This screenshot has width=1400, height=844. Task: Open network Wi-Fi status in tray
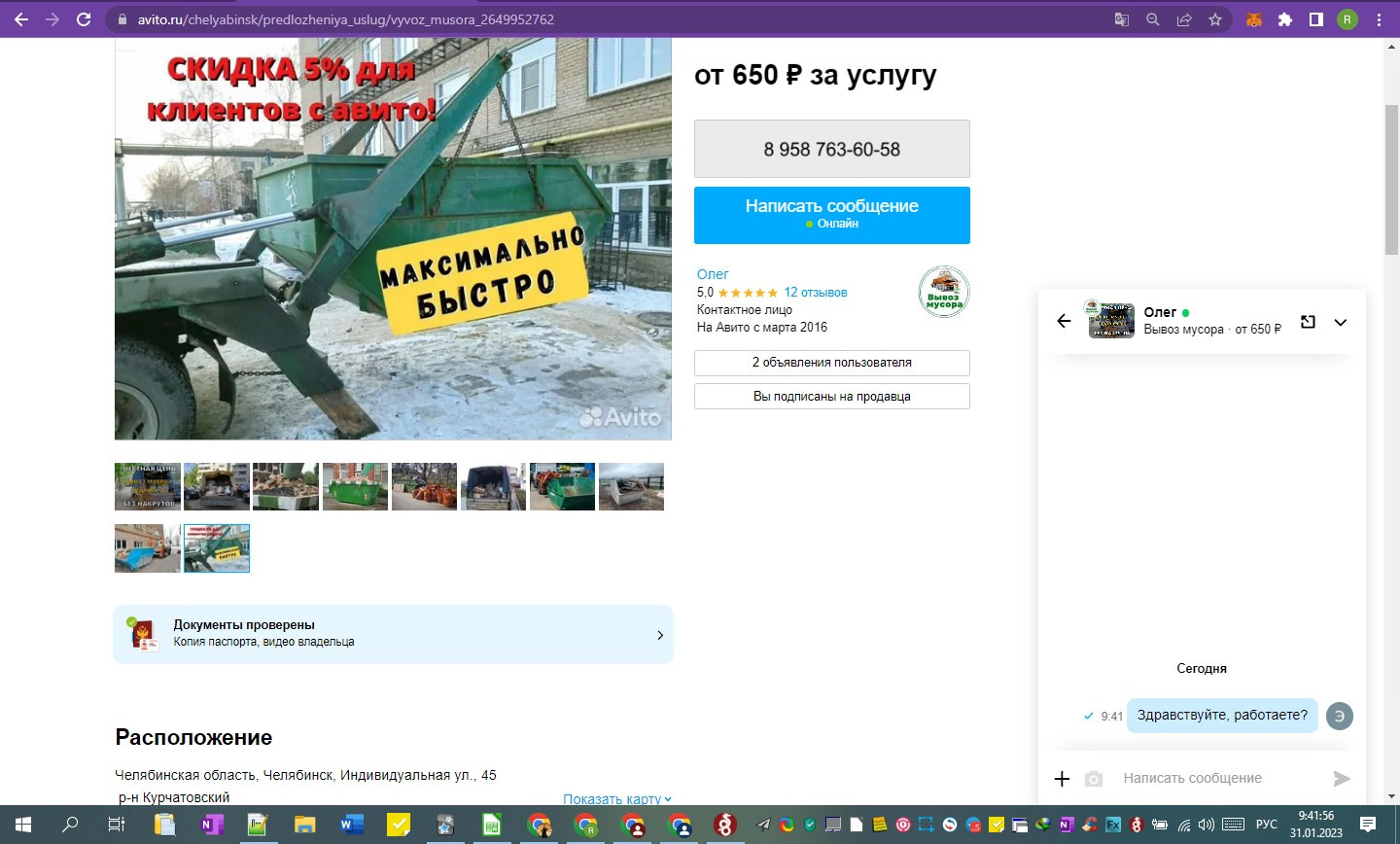click(x=1184, y=825)
